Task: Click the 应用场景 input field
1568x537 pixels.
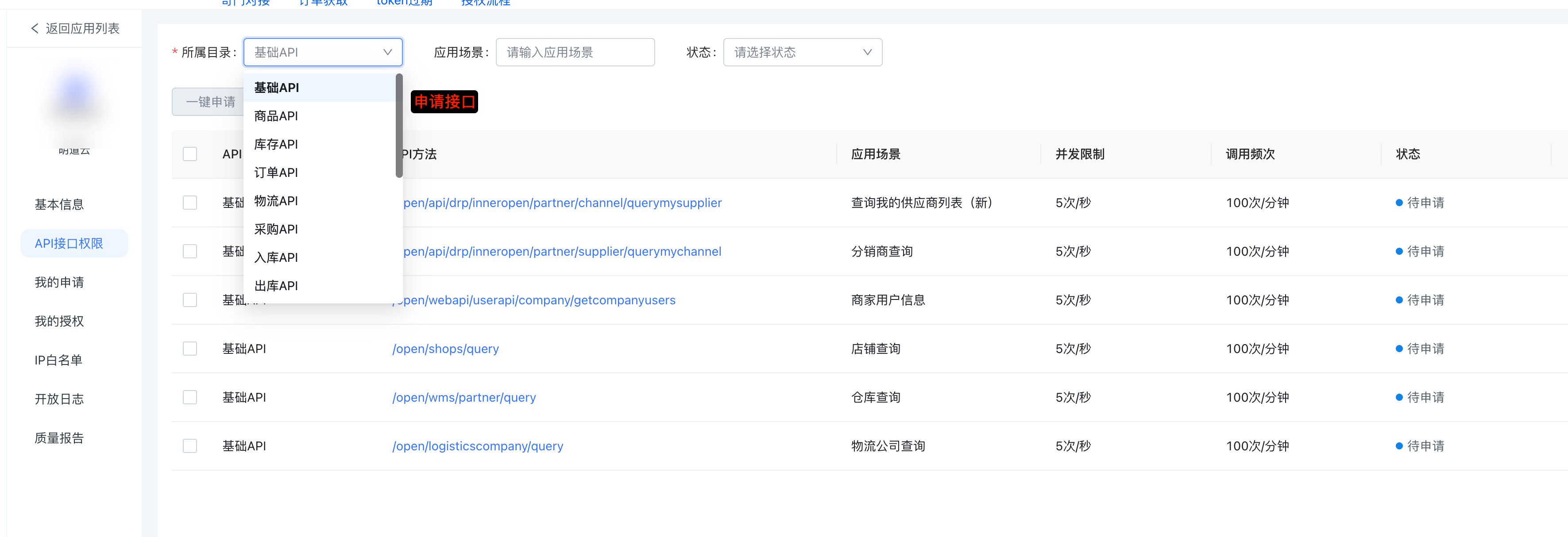Action: point(575,52)
